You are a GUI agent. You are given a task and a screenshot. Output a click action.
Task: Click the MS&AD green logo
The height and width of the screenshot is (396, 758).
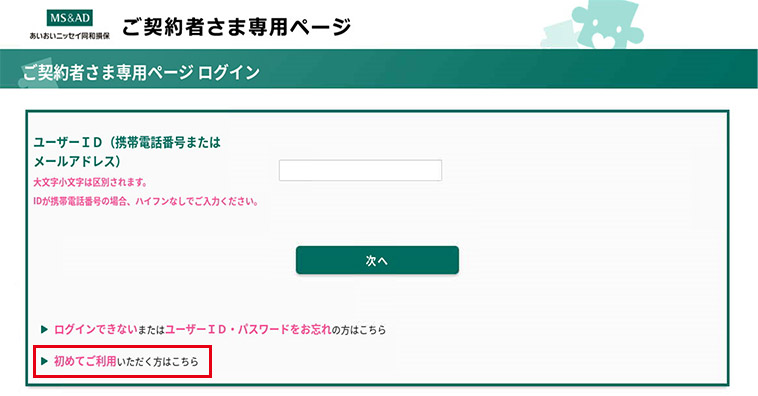point(70,18)
